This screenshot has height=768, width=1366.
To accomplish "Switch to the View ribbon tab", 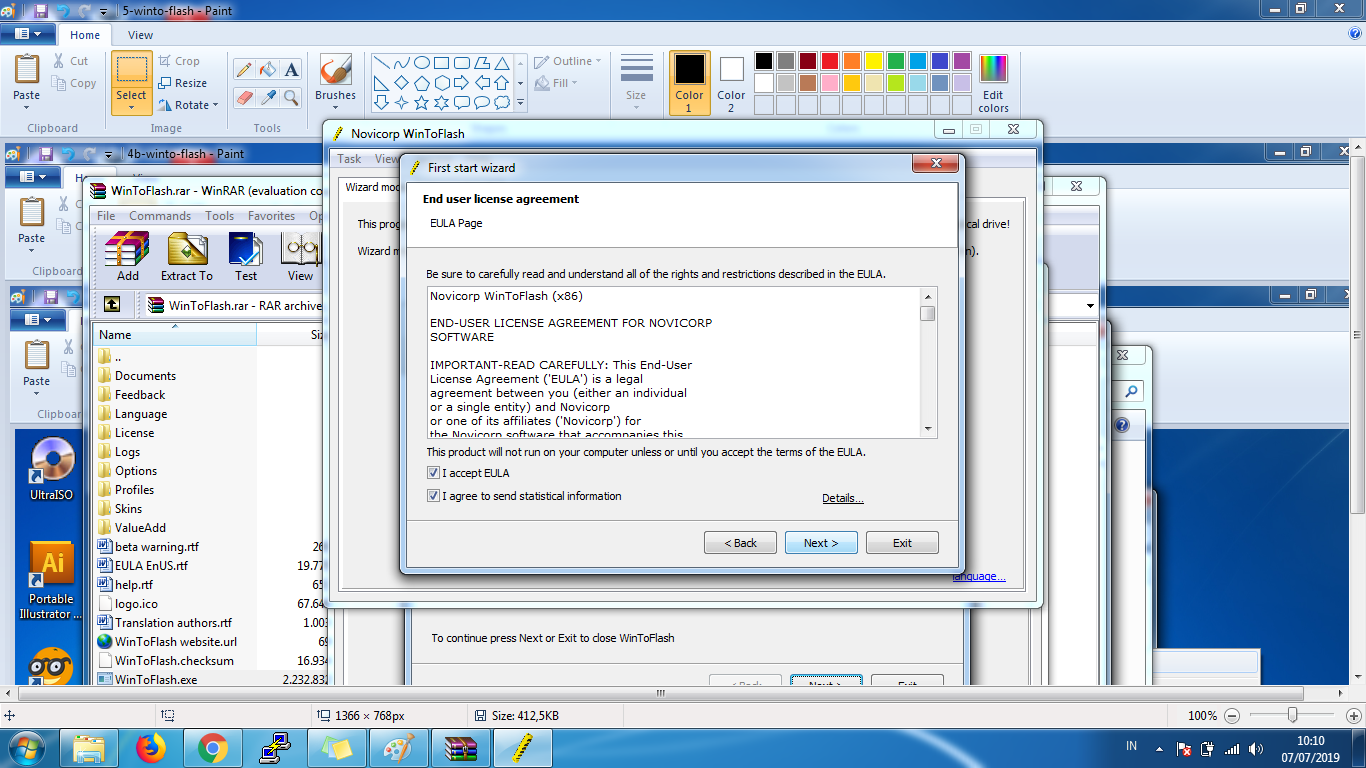I will click(x=141, y=35).
